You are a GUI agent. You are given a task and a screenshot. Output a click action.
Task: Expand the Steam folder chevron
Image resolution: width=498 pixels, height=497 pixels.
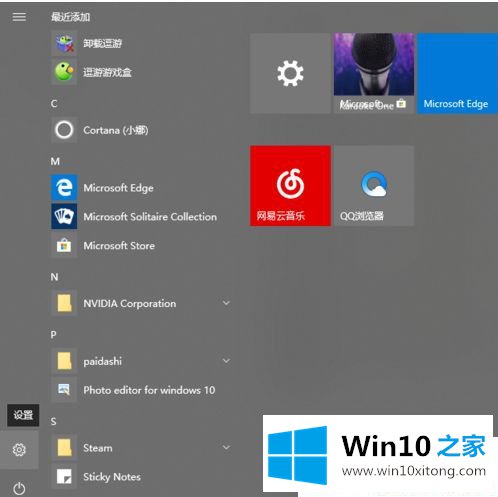pyautogui.click(x=226, y=447)
